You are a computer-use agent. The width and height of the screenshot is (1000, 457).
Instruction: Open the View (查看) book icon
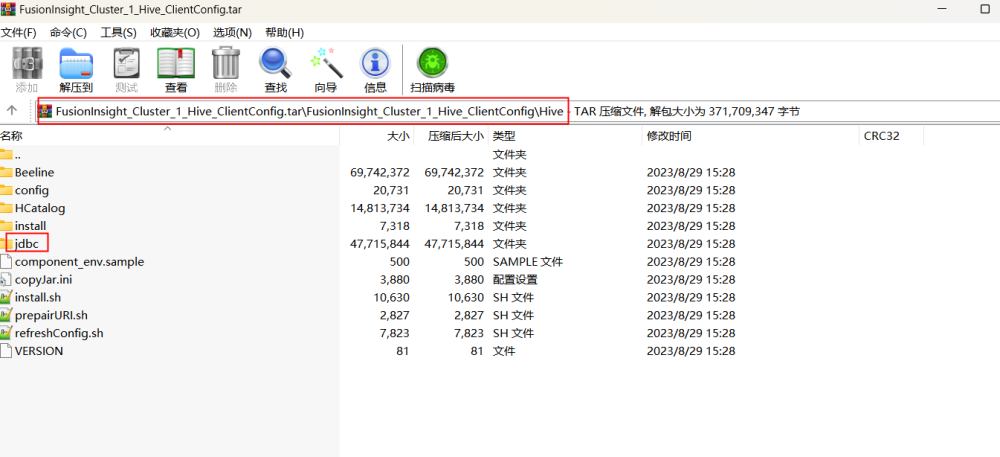pos(176,63)
